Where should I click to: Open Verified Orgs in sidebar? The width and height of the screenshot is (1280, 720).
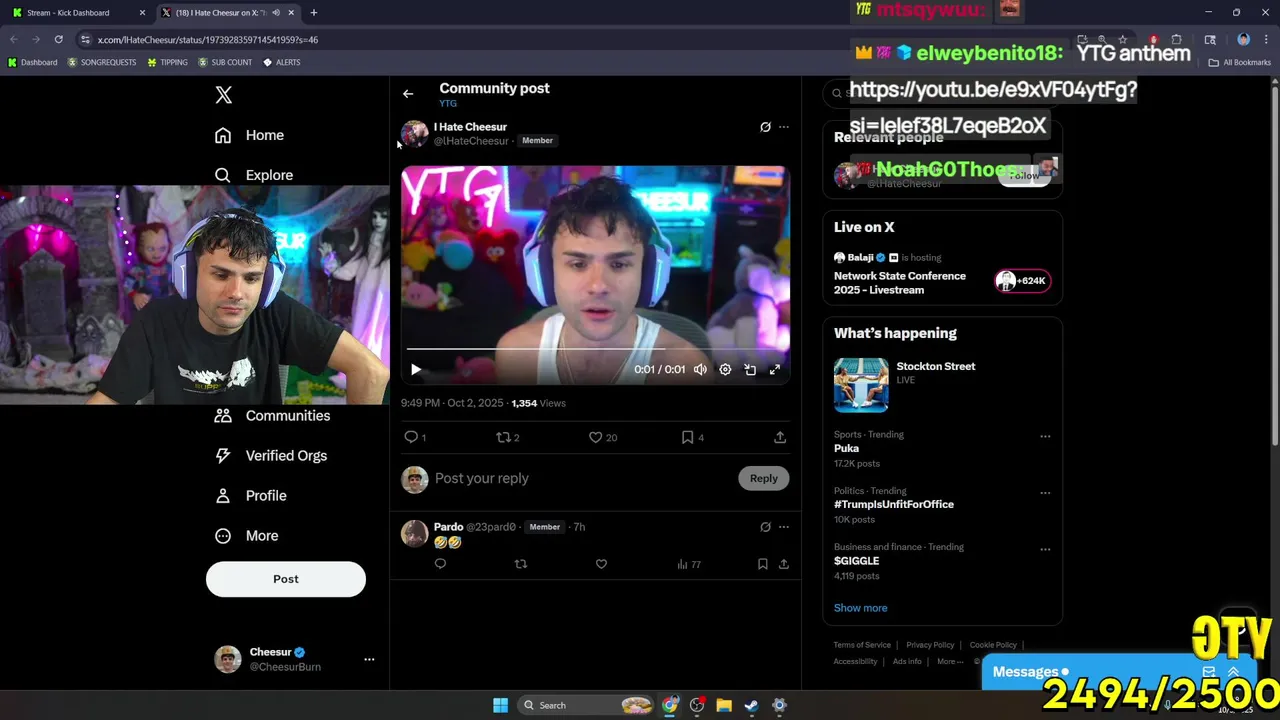click(x=271, y=456)
